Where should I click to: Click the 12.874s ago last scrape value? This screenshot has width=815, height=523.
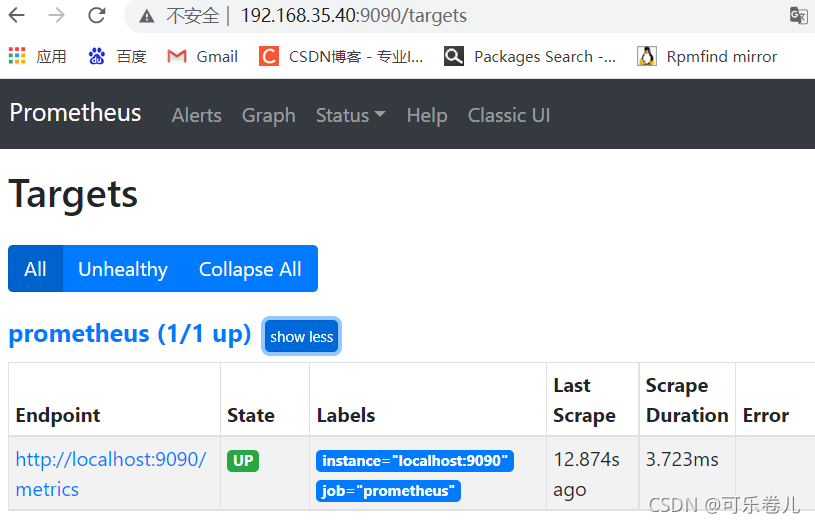(x=586, y=474)
